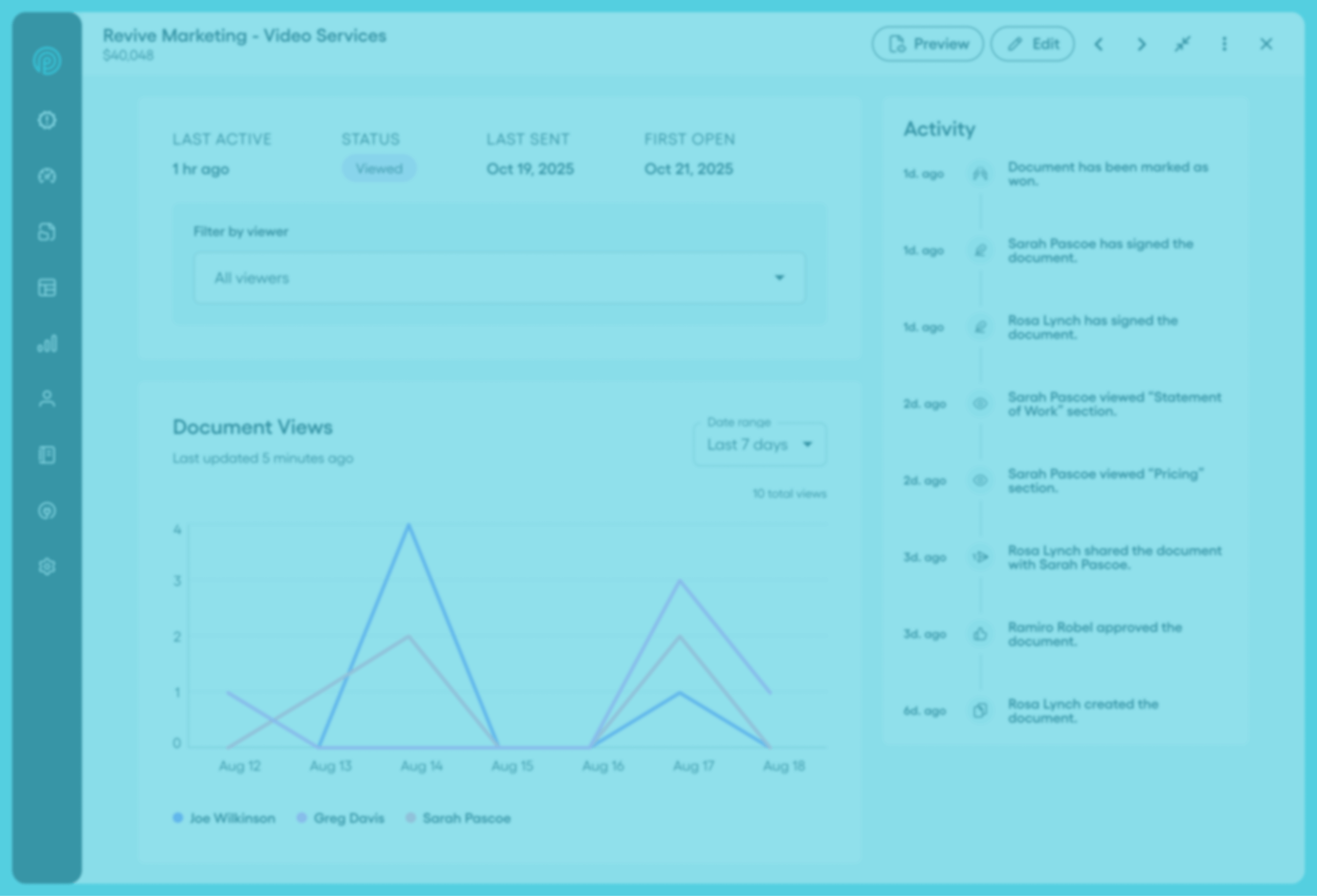Click the Viewed status badge

[x=378, y=169]
